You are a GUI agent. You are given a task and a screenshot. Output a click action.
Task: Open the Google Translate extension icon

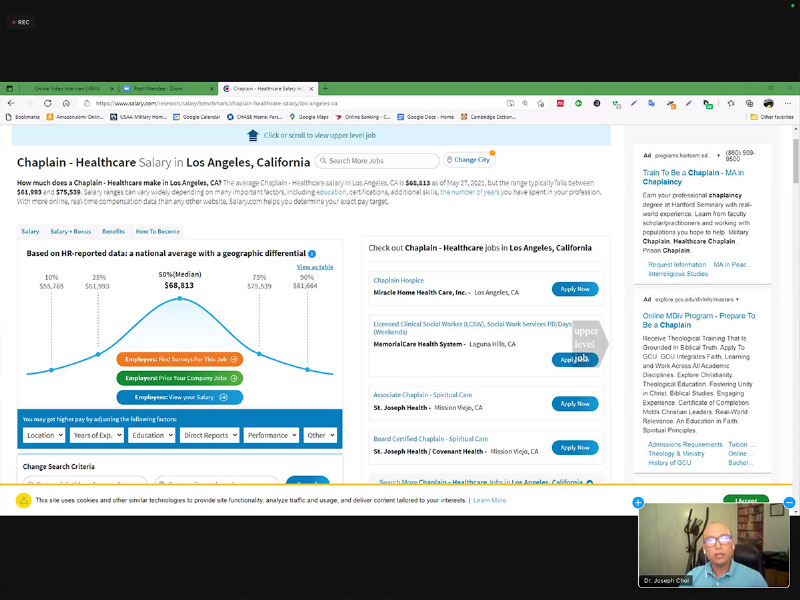click(652, 103)
